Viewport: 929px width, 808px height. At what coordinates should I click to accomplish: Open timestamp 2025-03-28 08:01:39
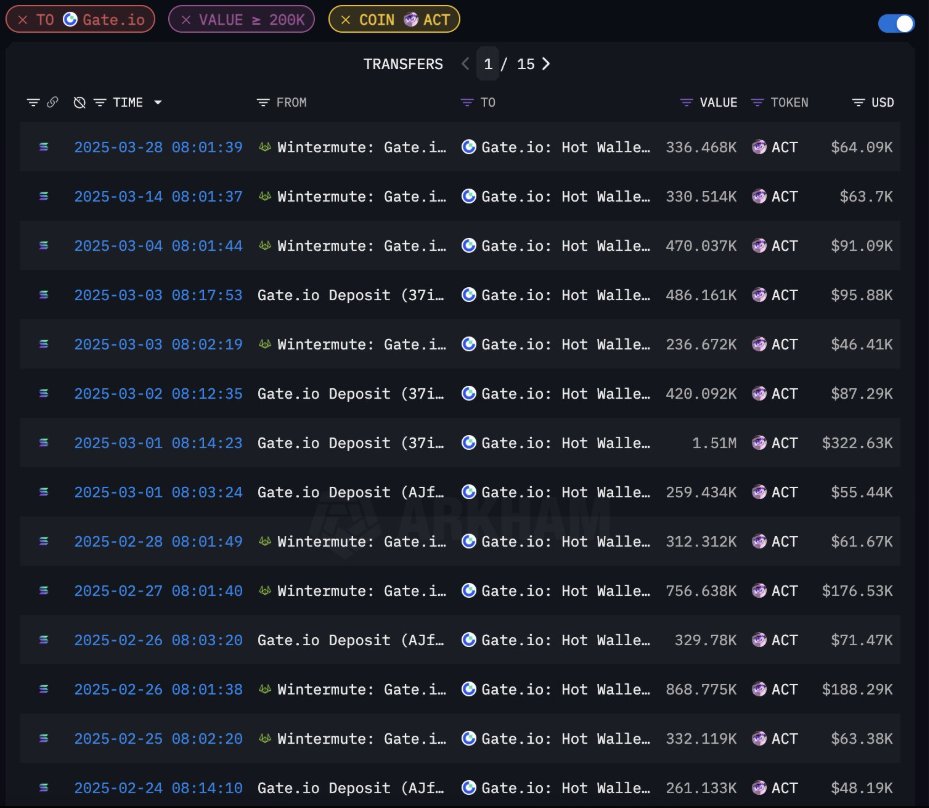tap(158, 147)
